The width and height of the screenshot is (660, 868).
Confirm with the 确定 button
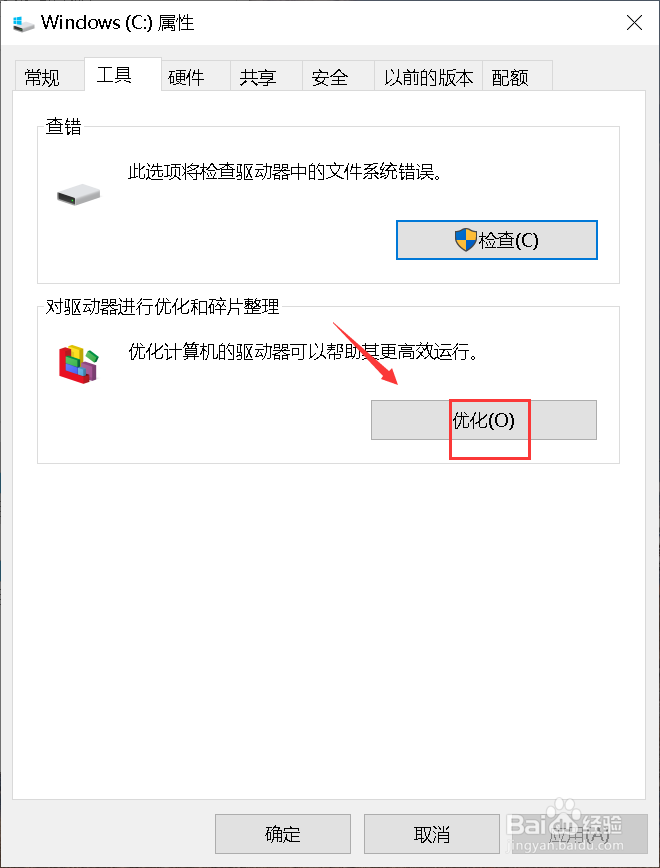pos(283,834)
